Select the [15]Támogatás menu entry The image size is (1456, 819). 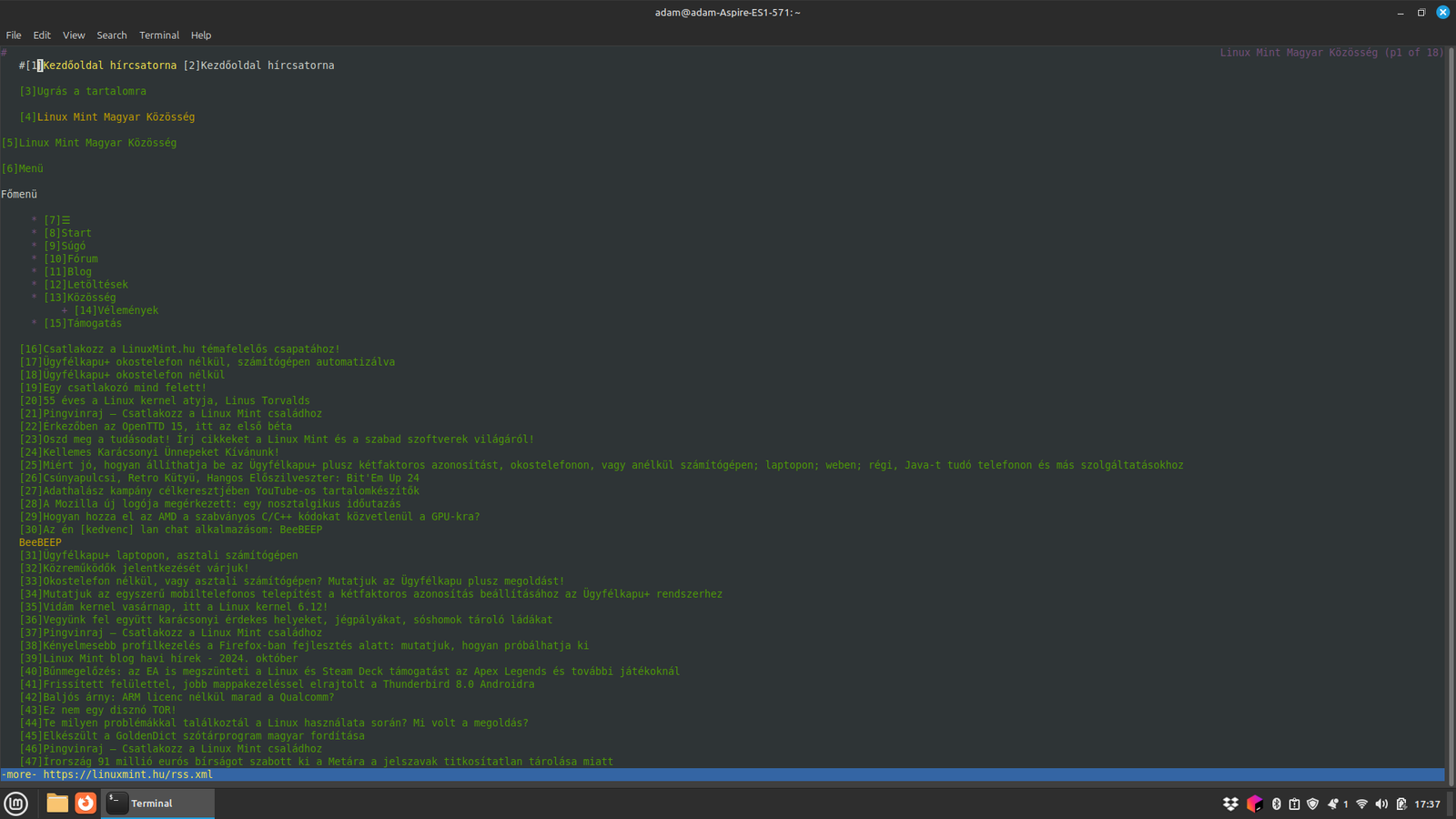pos(83,323)
